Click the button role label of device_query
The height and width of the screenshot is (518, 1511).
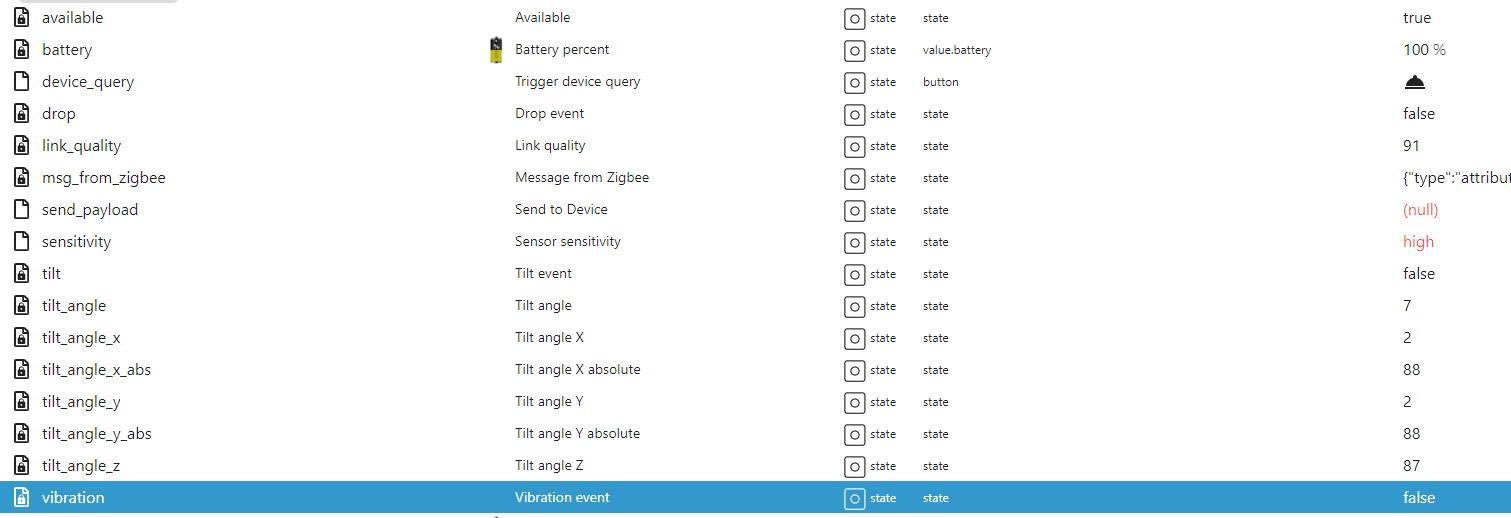pyautogui.click(x=941, y=82)
